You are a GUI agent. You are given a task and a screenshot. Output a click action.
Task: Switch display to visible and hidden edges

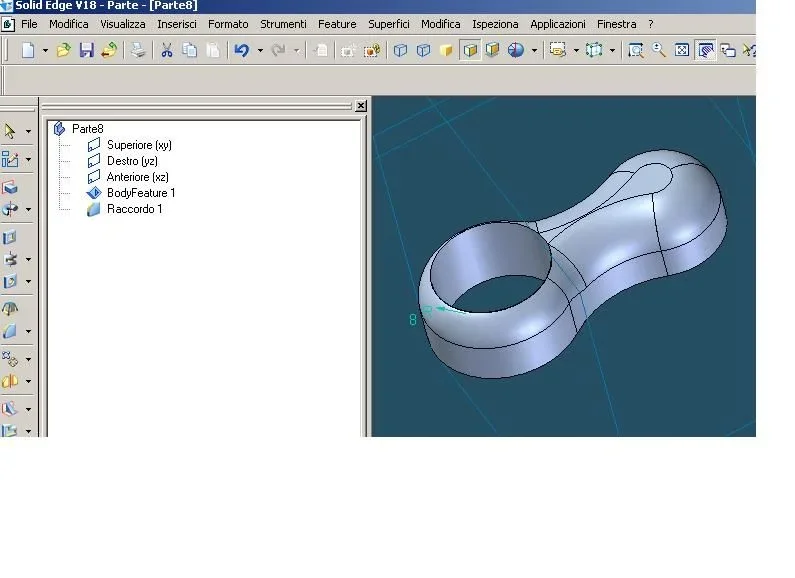(x=400, y=50)
